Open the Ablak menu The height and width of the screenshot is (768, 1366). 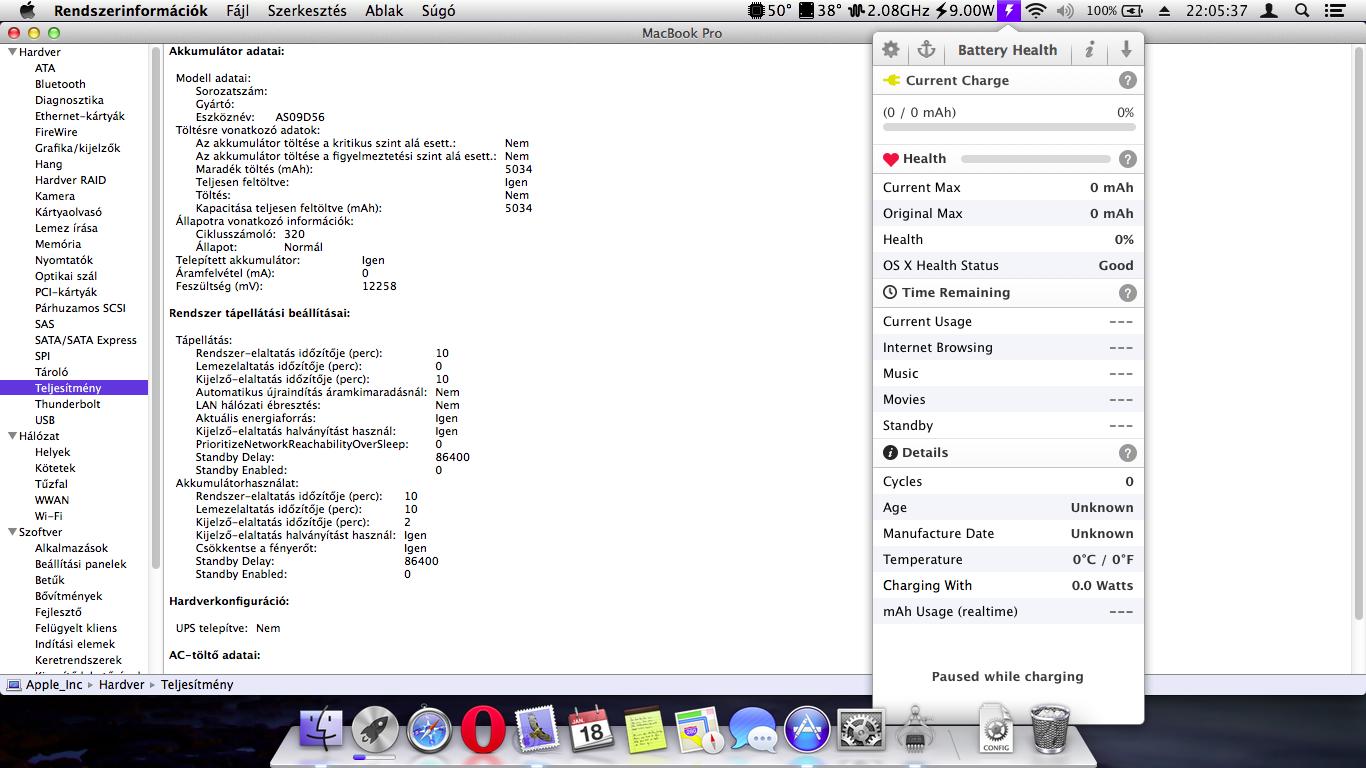[385, 11]
